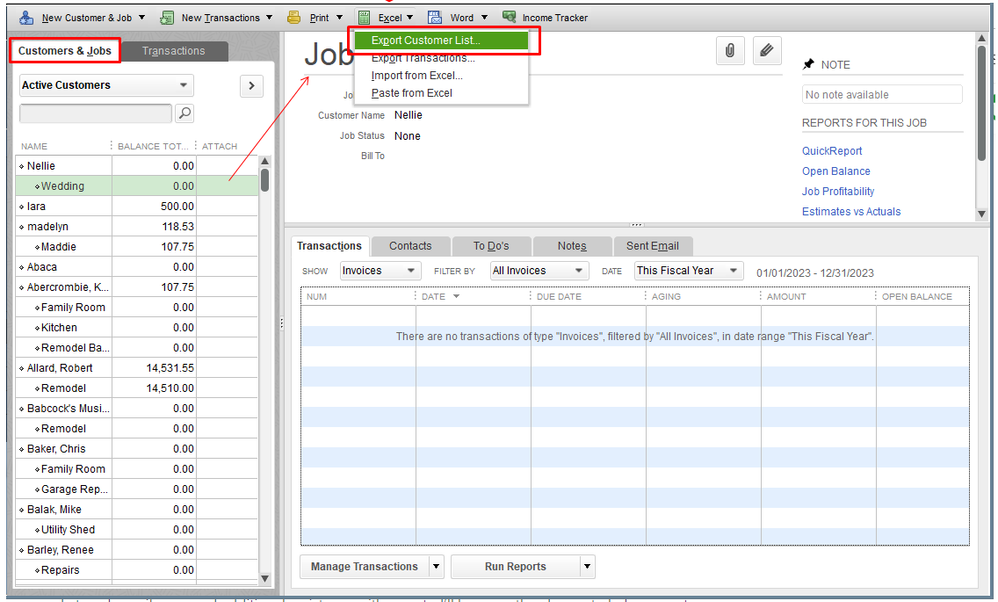Open New Customer & Job dropdown arrow
Image resolution: width=998 pixels, height=602 pixels.
[x=141, y=17]
